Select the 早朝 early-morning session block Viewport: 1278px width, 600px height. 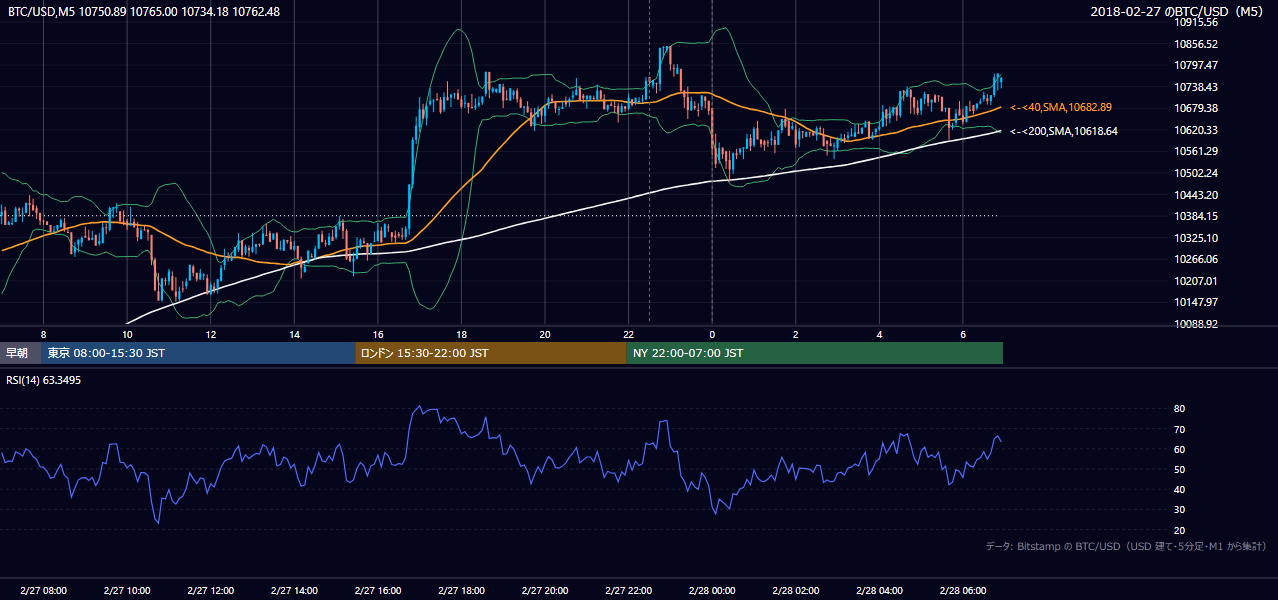coord(21,353)
